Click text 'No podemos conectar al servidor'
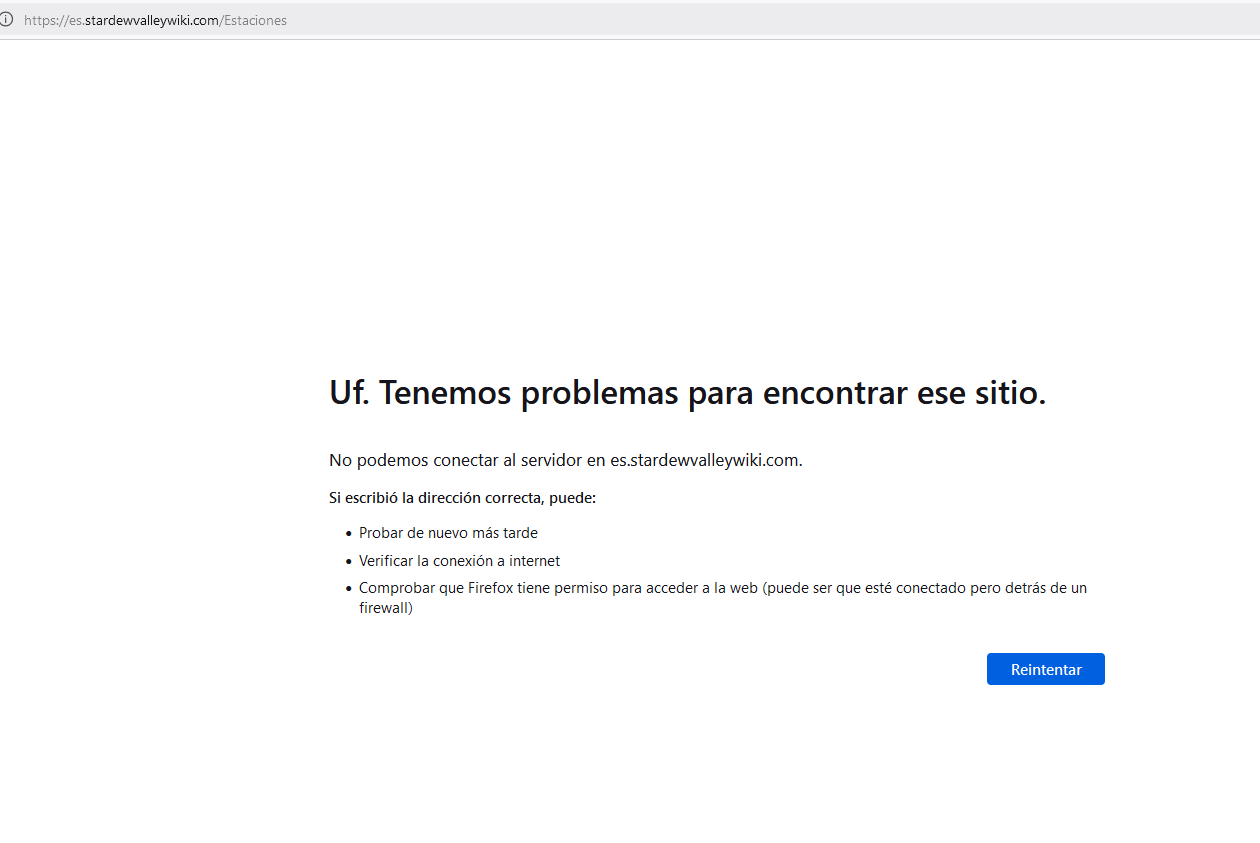The height and width of the screenshot is (843, 1260). coord(455,460)
